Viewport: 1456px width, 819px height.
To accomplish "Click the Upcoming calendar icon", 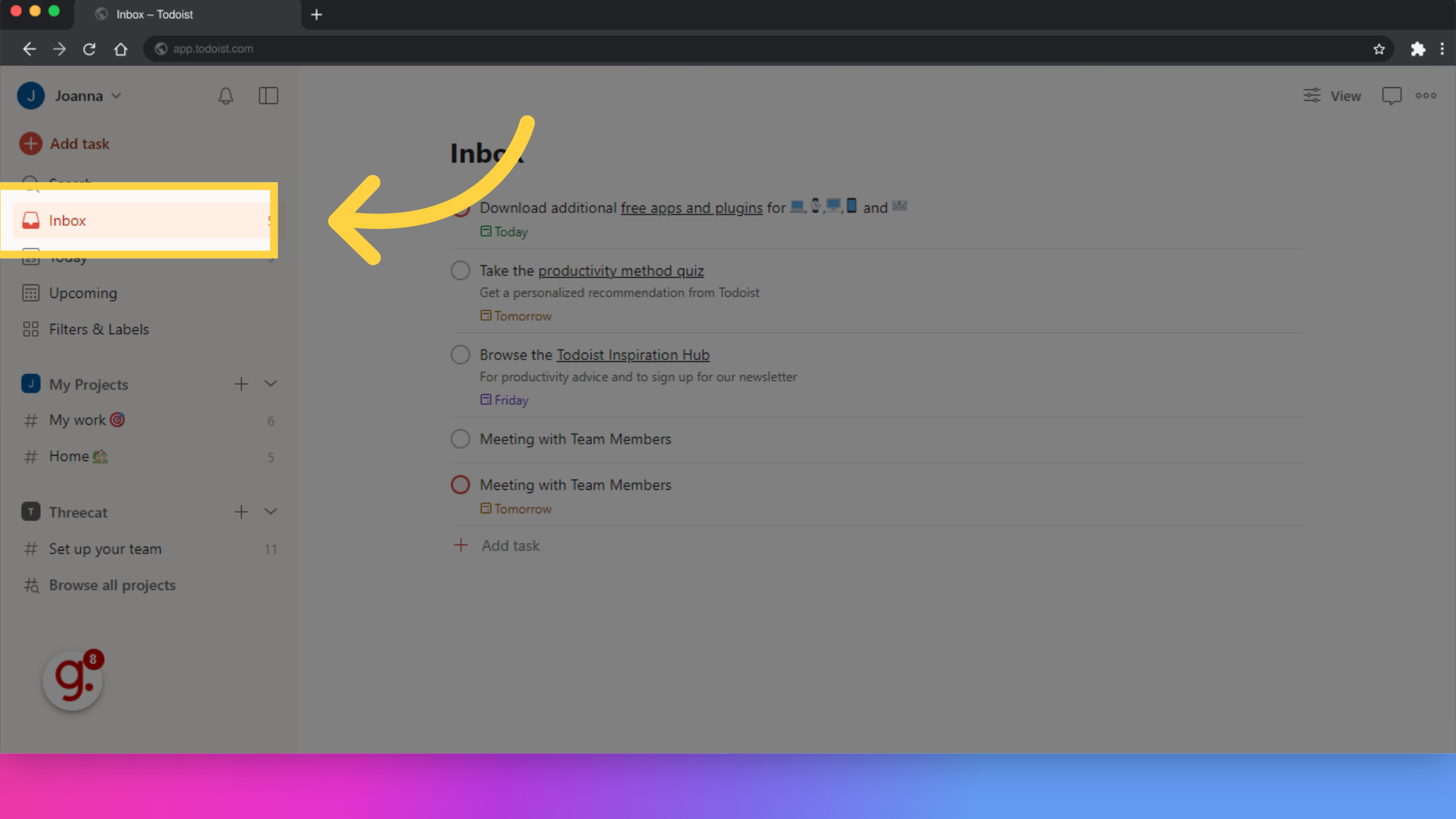I will coord(30,293).
